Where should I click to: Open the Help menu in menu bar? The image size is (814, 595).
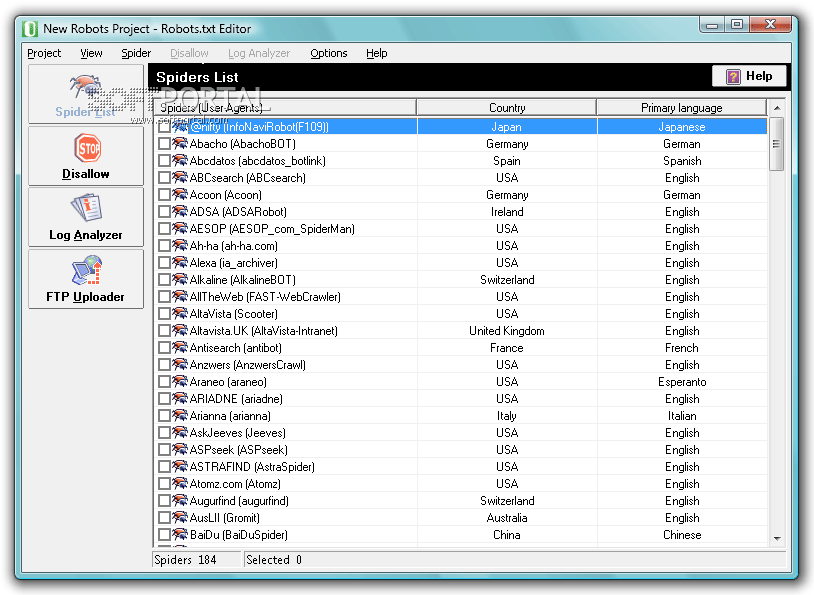coord(376,53)
